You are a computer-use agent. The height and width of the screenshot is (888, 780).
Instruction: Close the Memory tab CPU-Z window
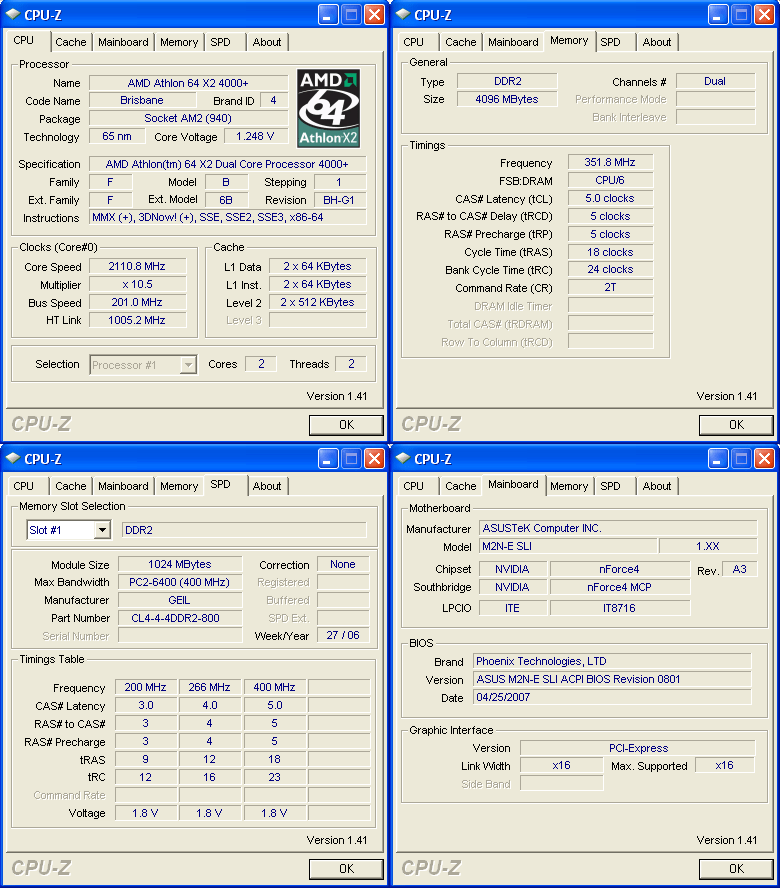(x=764, y=15)
